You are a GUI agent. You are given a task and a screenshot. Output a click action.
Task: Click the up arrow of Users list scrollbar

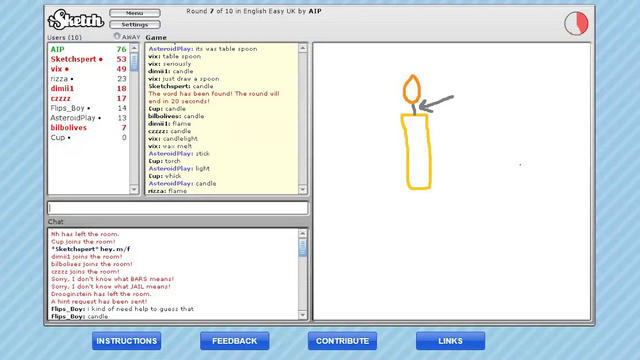coord(134,48)
